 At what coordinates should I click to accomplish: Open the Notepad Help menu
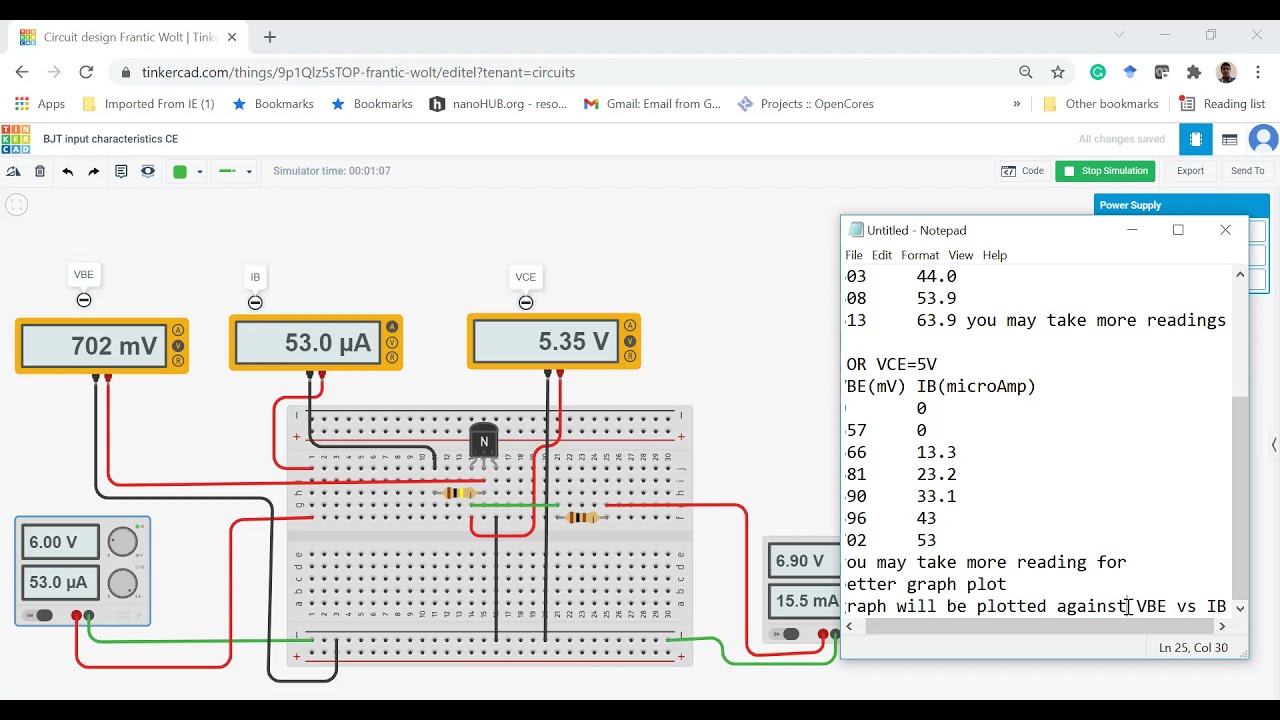pyautogui.click(x=995, y=255)
